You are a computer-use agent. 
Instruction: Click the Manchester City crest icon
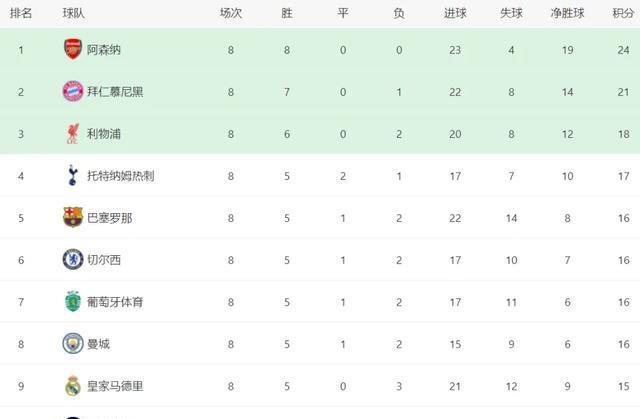click(x=72, y=343)
